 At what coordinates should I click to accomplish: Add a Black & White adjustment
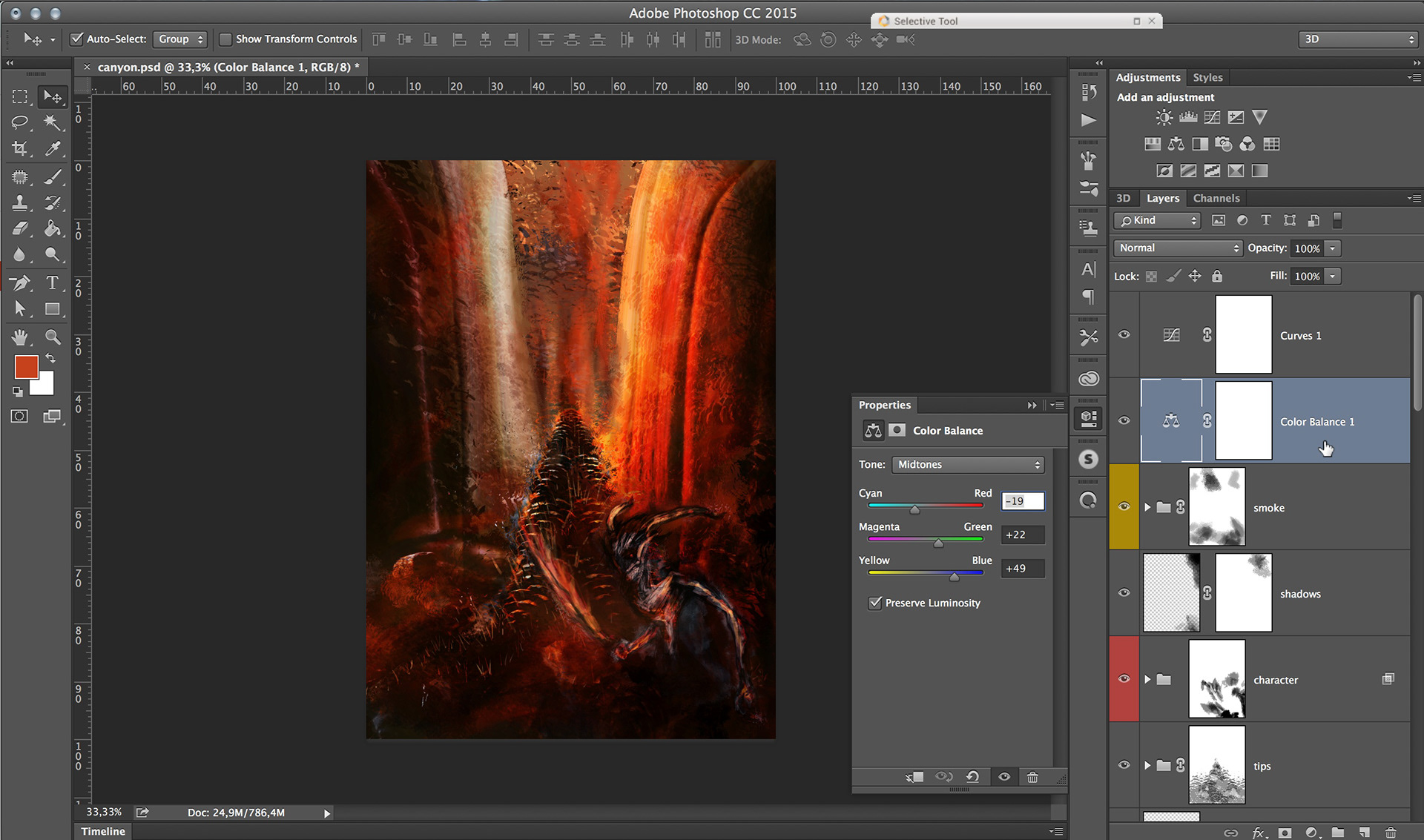1200,144
